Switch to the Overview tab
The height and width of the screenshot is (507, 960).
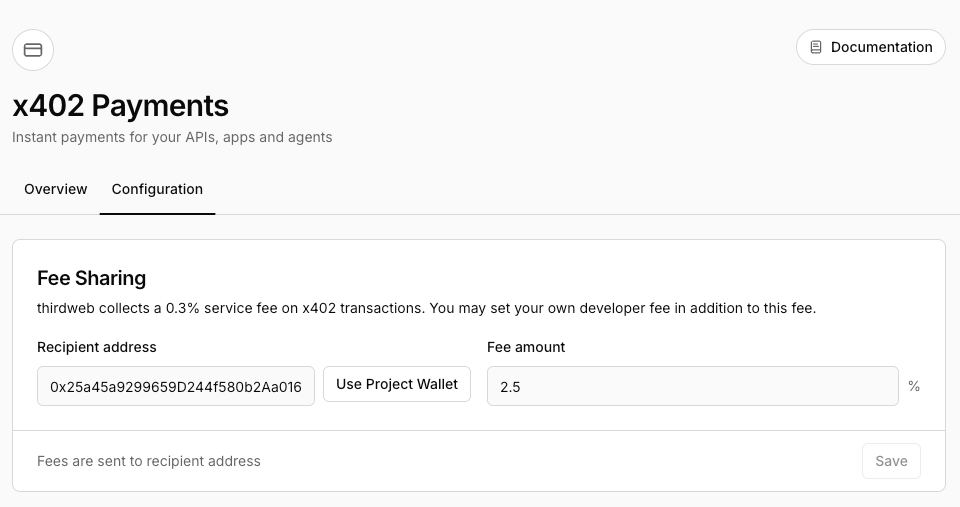point(56,189)
